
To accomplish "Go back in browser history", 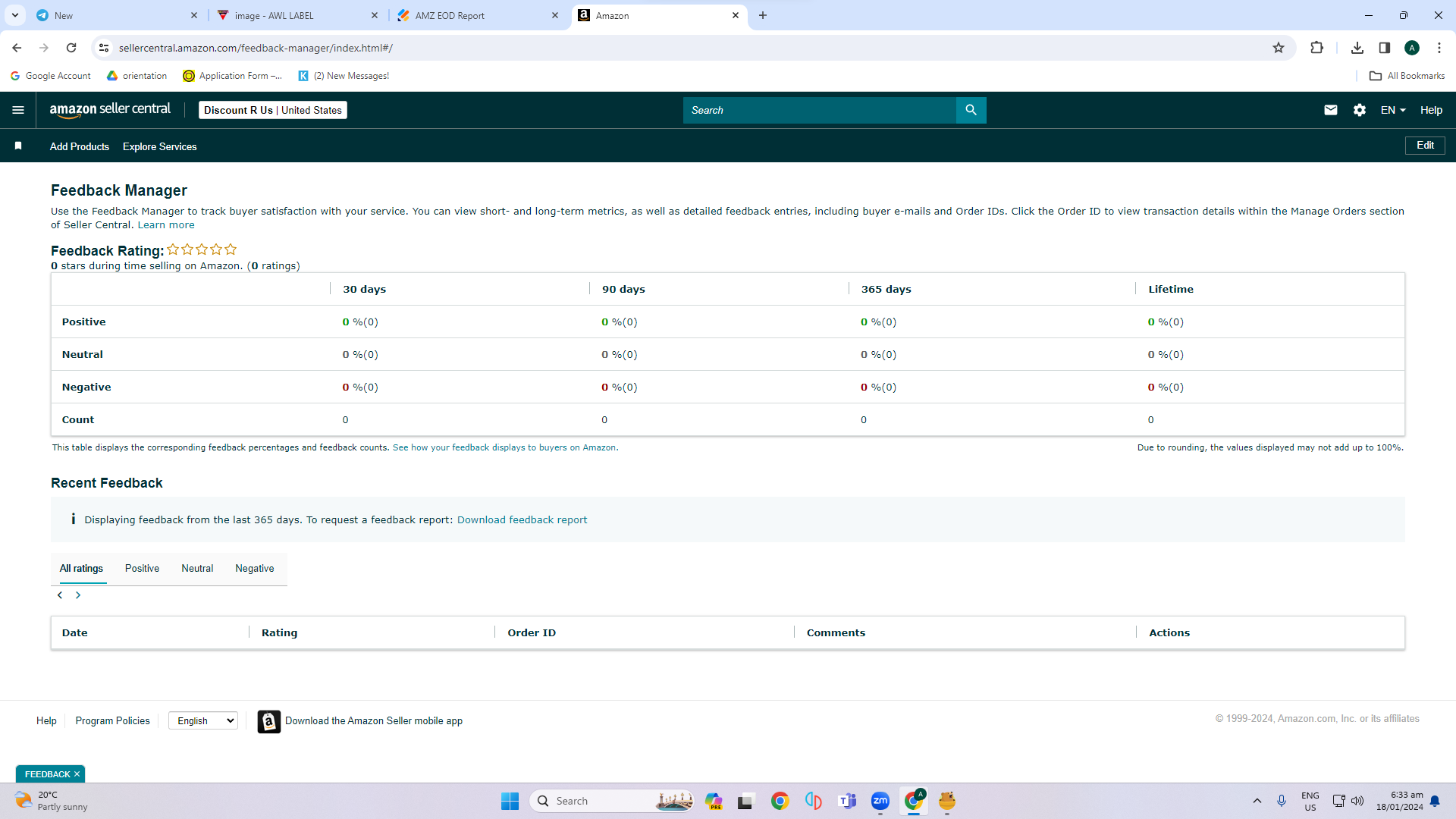I will 17,48.
